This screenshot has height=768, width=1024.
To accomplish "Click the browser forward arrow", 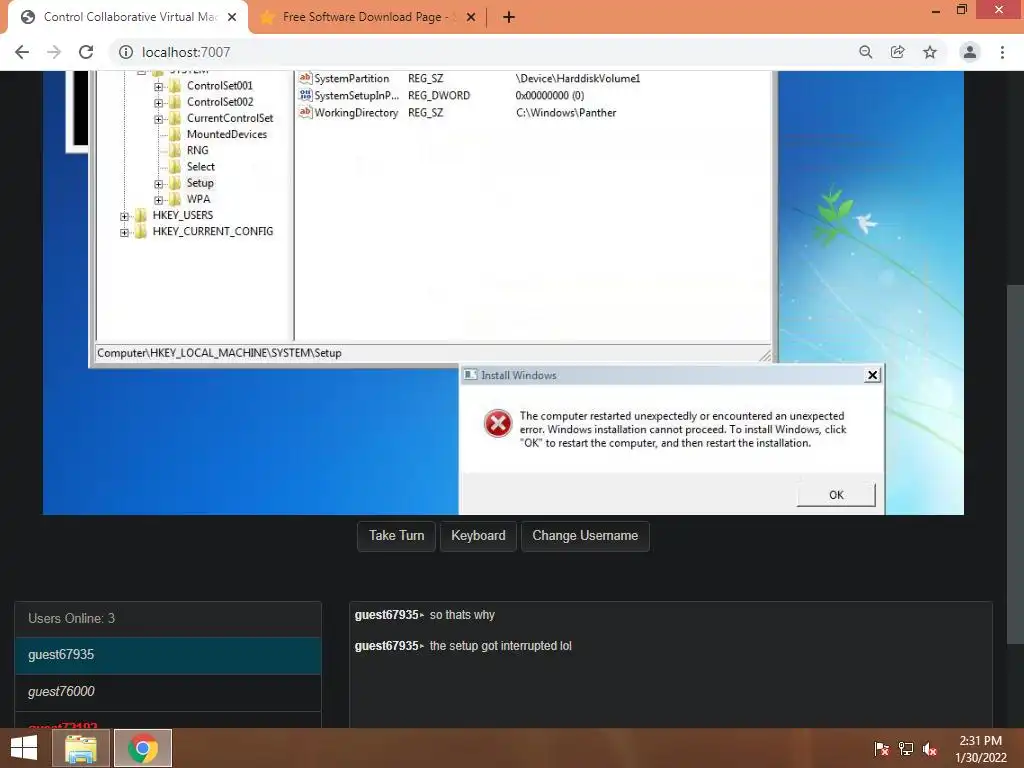I will click(54, 52).
